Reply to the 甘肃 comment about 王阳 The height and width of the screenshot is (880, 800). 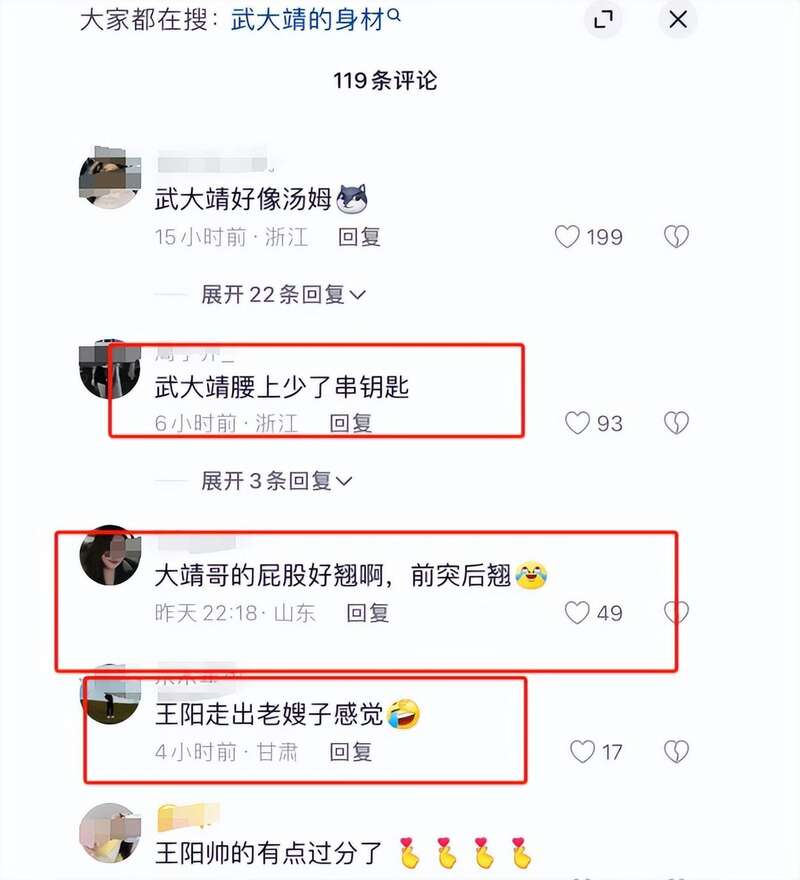tap(351, 751)
